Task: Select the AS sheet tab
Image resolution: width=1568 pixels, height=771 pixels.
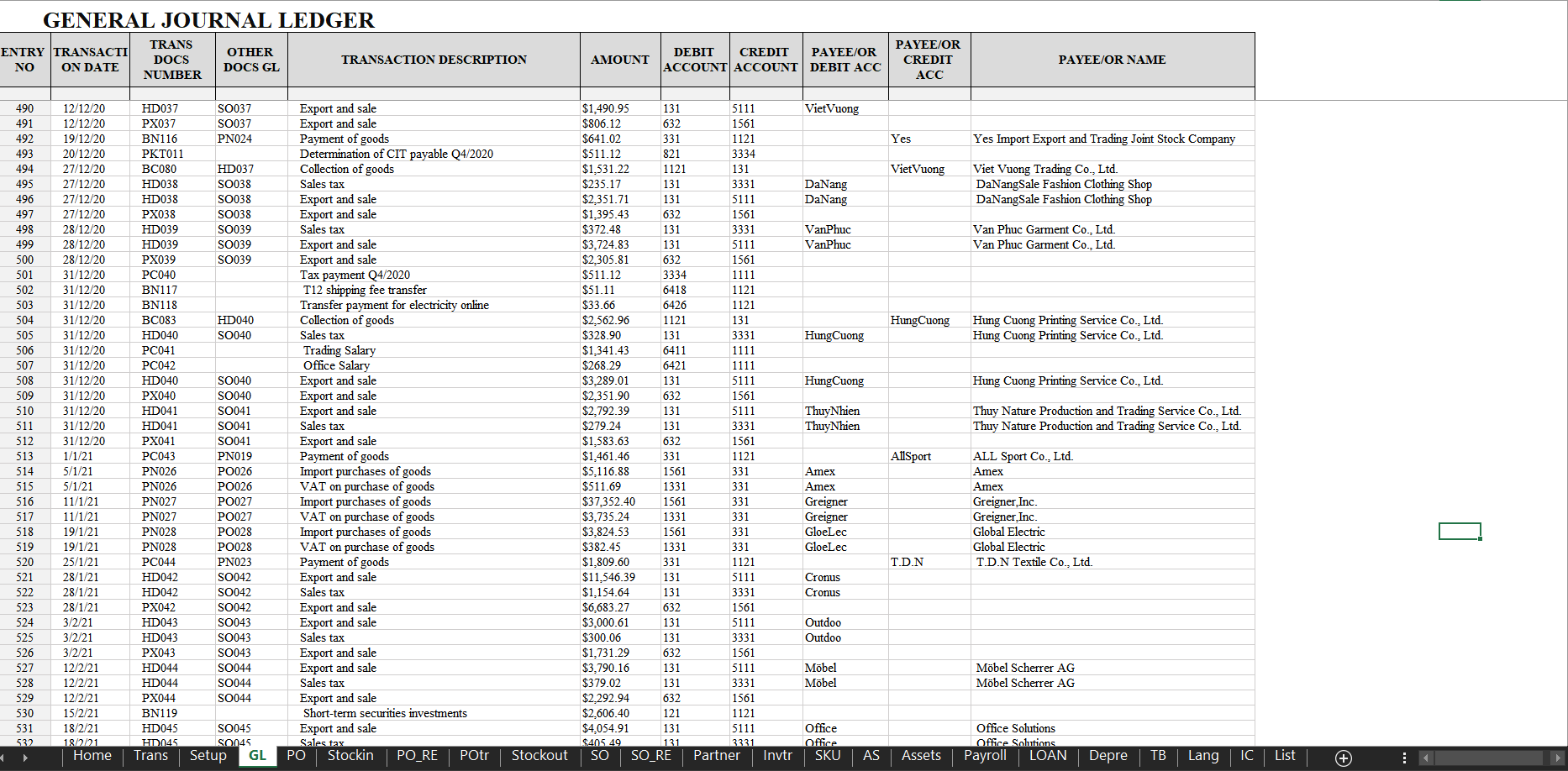Action: coord(871,755)
